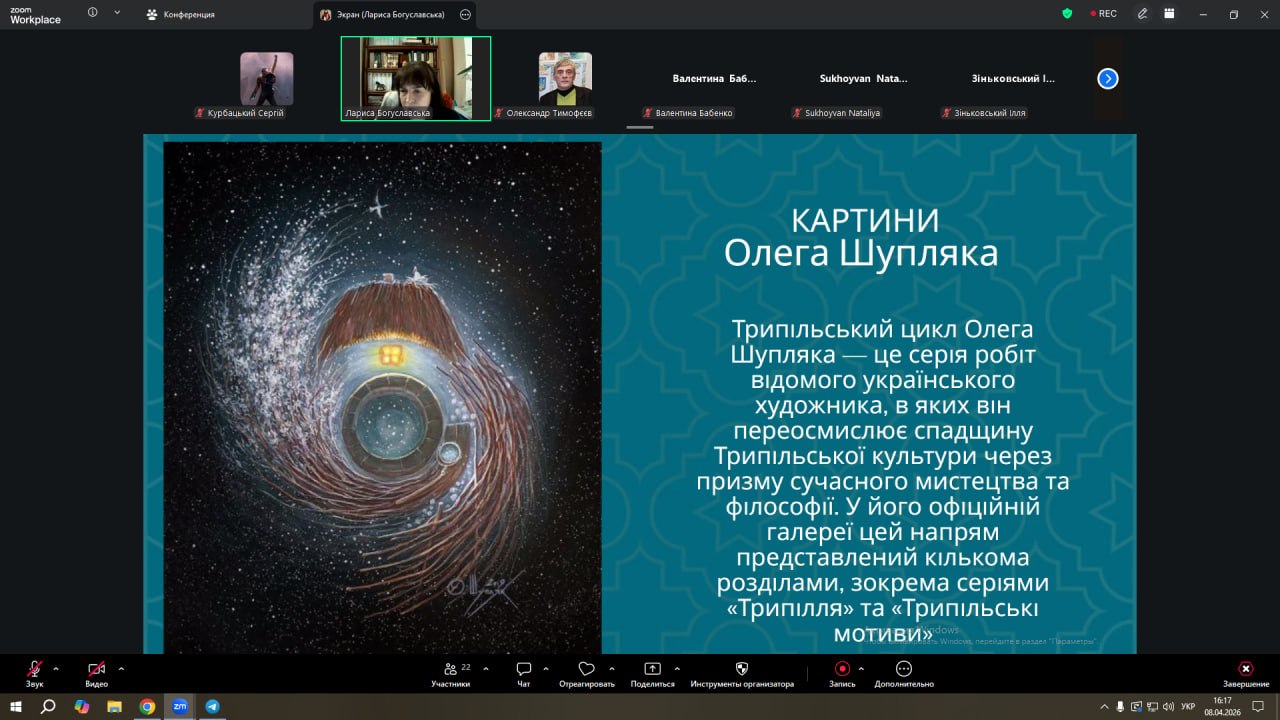Click the annotation pencil icon in title bar
1280x720 pixels.
[1142, 14]
